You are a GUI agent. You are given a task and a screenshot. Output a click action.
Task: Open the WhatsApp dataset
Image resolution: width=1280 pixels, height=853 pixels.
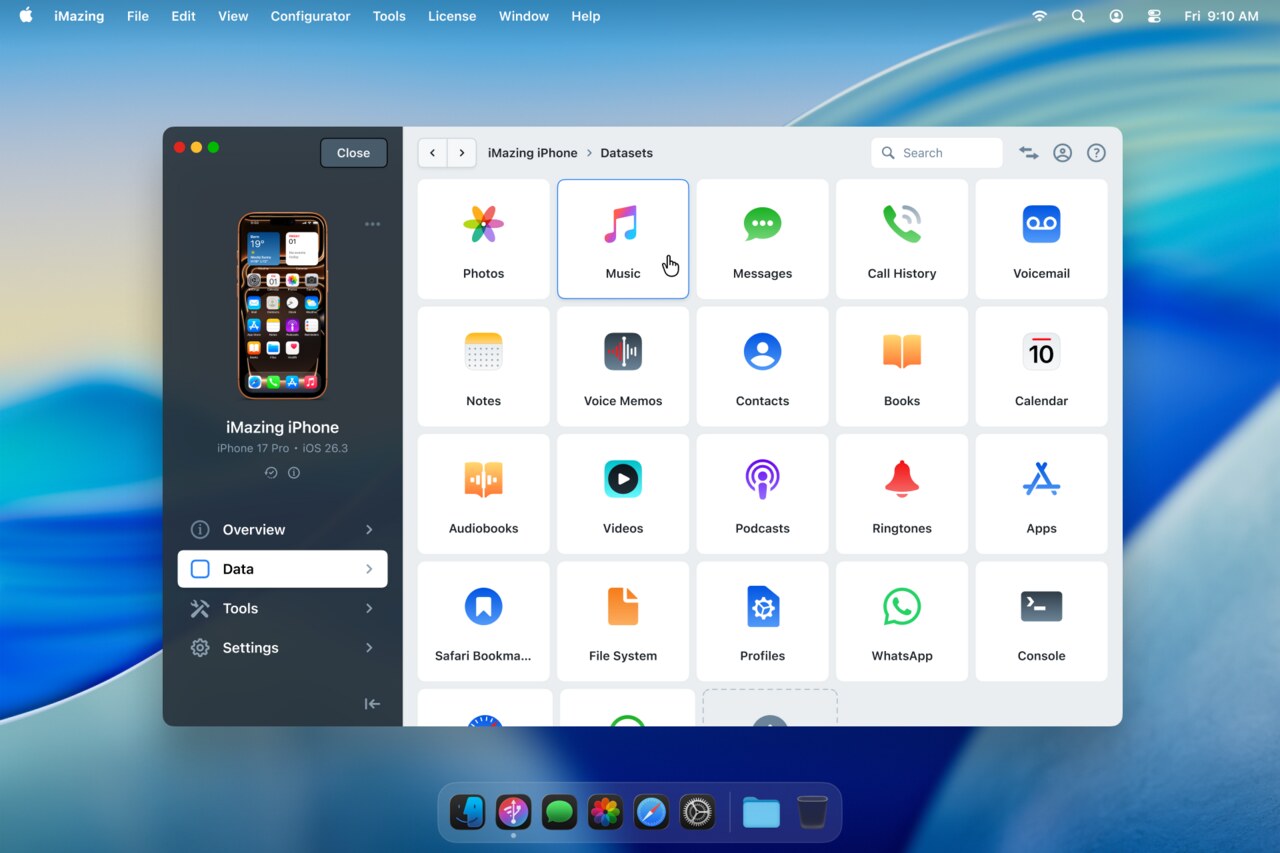tap(902, 621)
